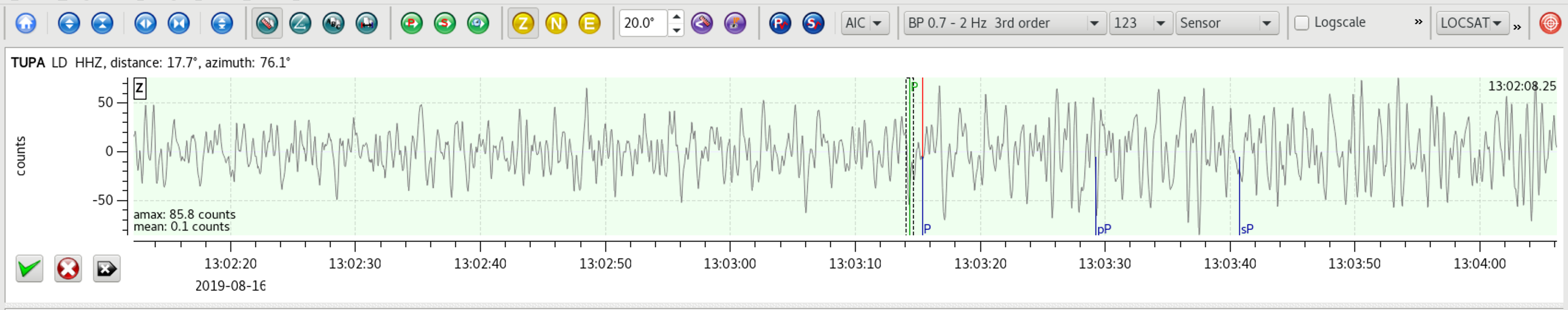Reject the pick with the red X button
The image size is (1568, 310).
[x=68, y=268]
